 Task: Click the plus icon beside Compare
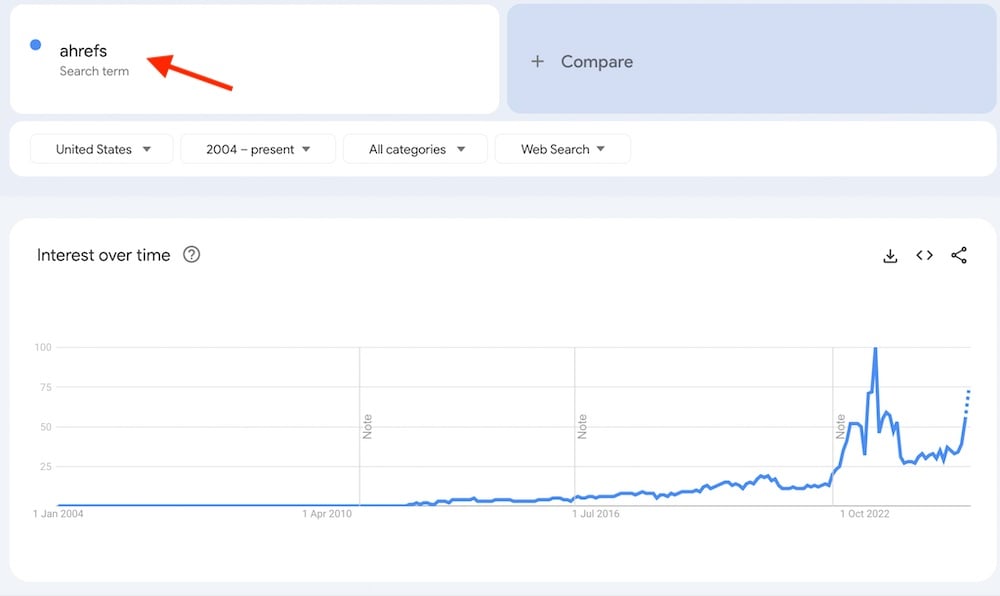(x=538, y=61)
